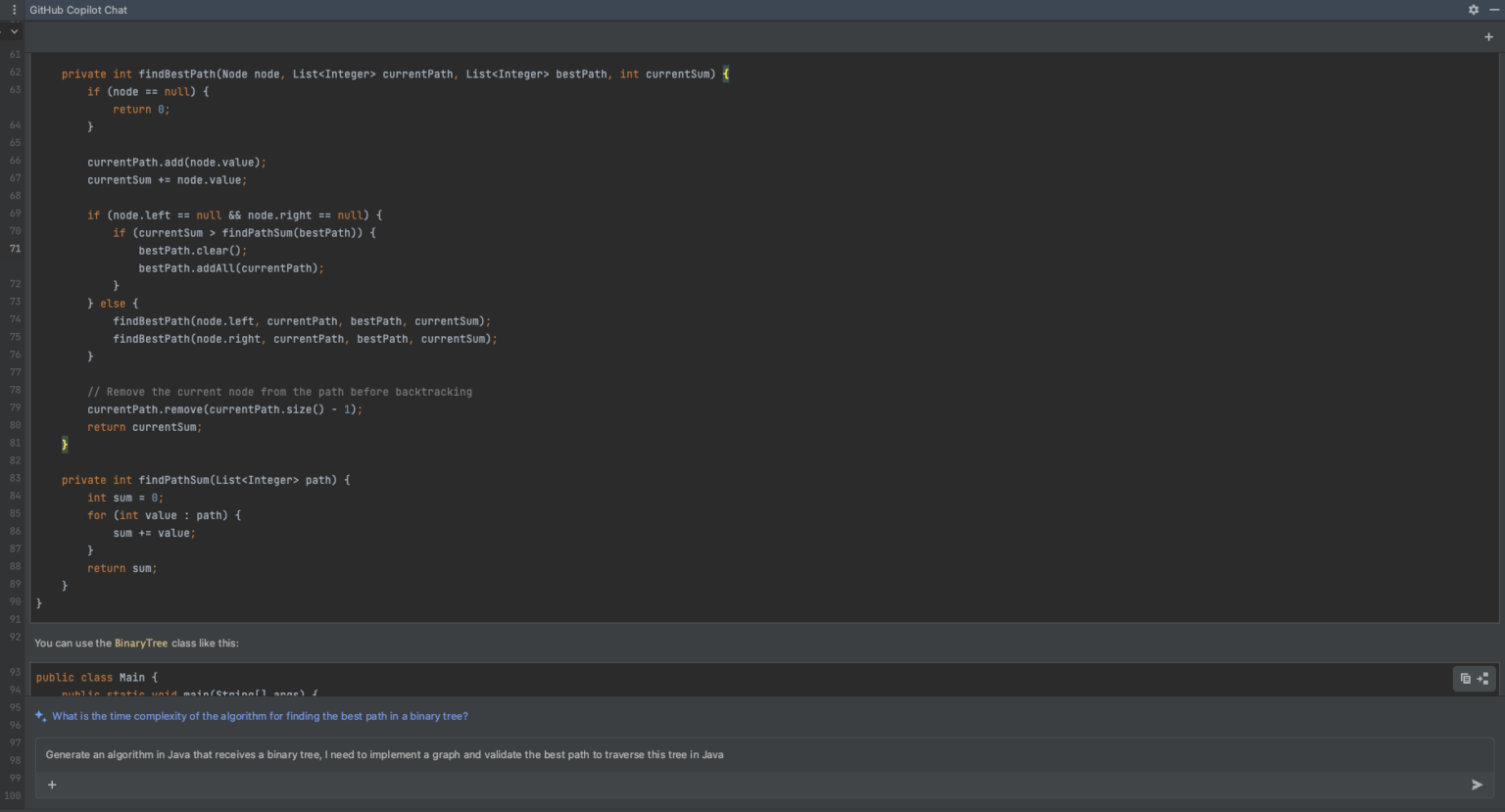Click the findPathSum method signature line
Screen dimensions: 1505x812
click(x=206, y=480)
